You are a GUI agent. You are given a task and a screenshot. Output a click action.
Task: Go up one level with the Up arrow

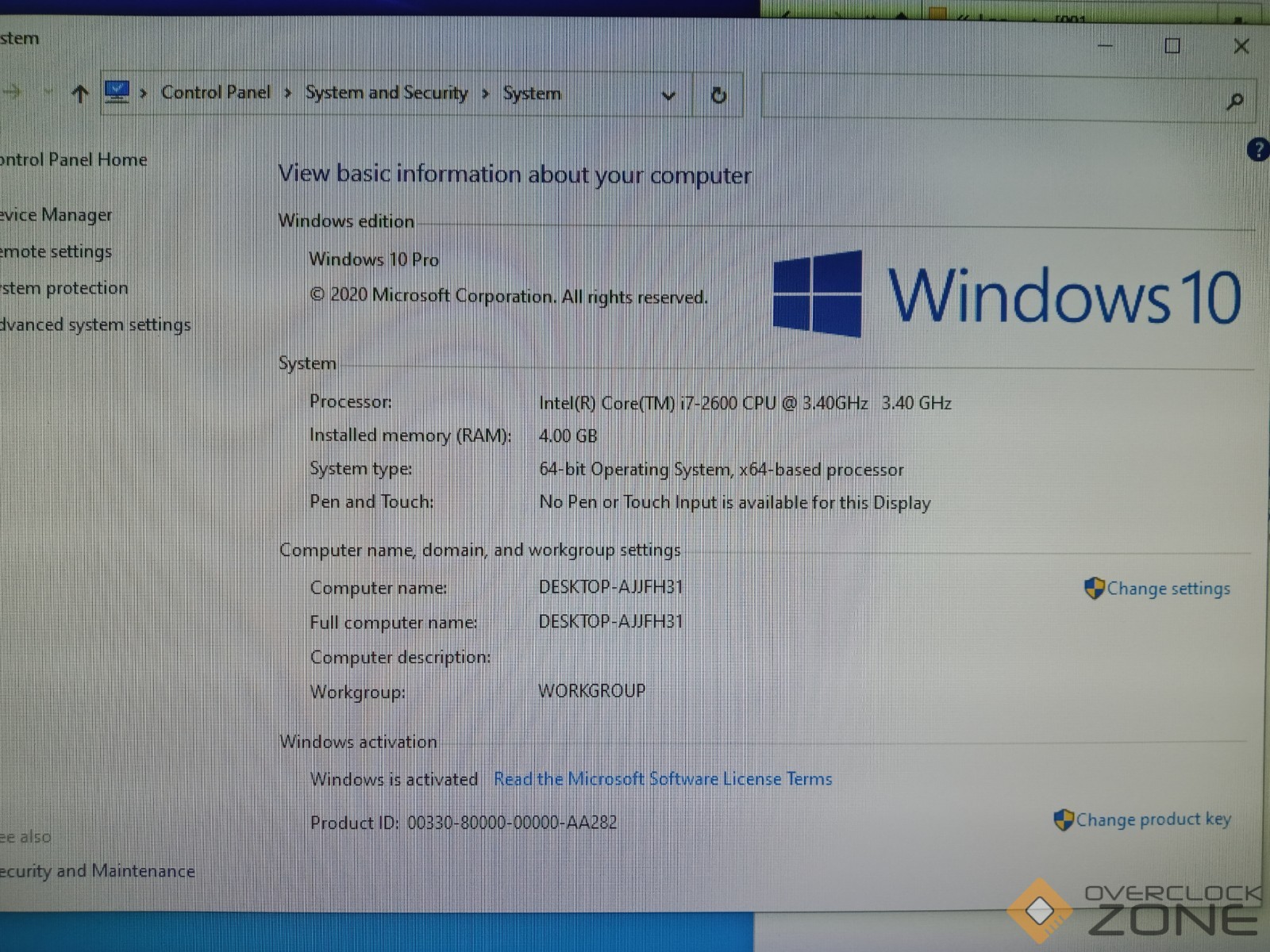coord(79,94)
